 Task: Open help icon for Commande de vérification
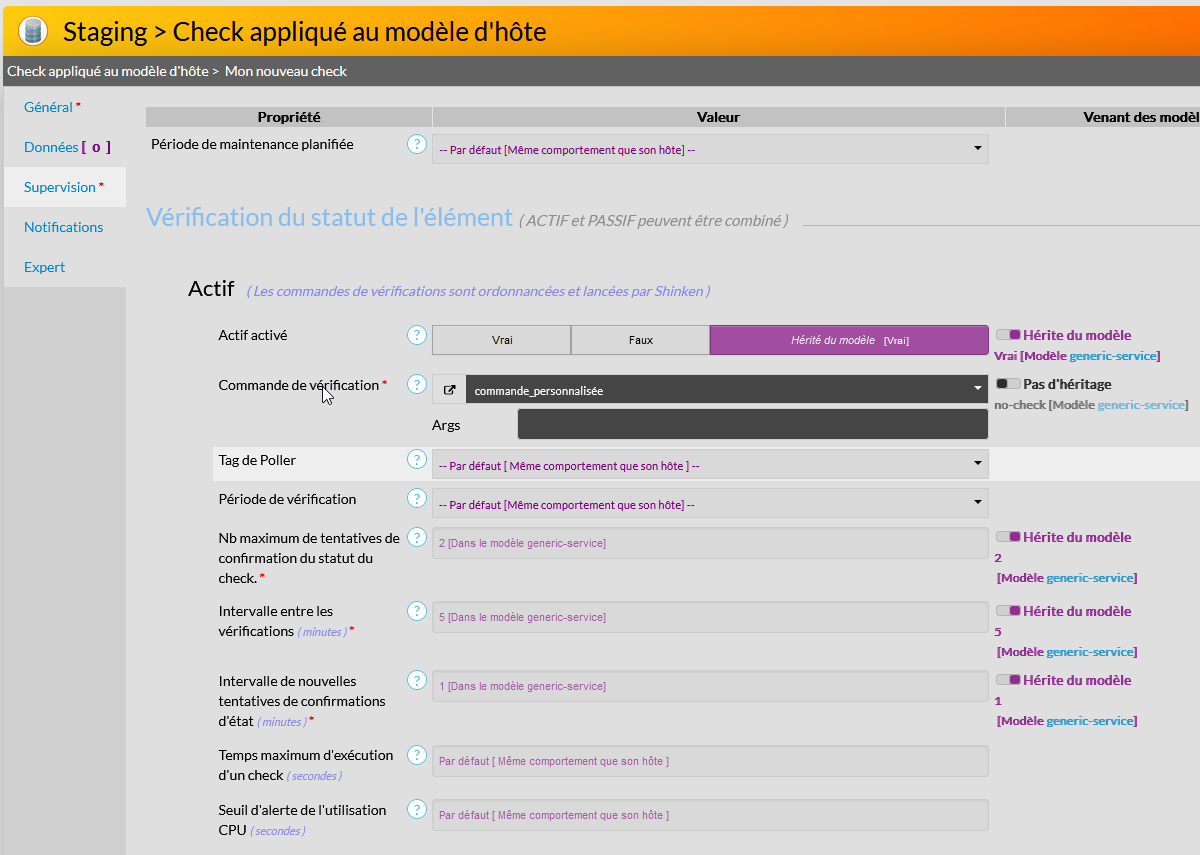click(x=417, y=385)
